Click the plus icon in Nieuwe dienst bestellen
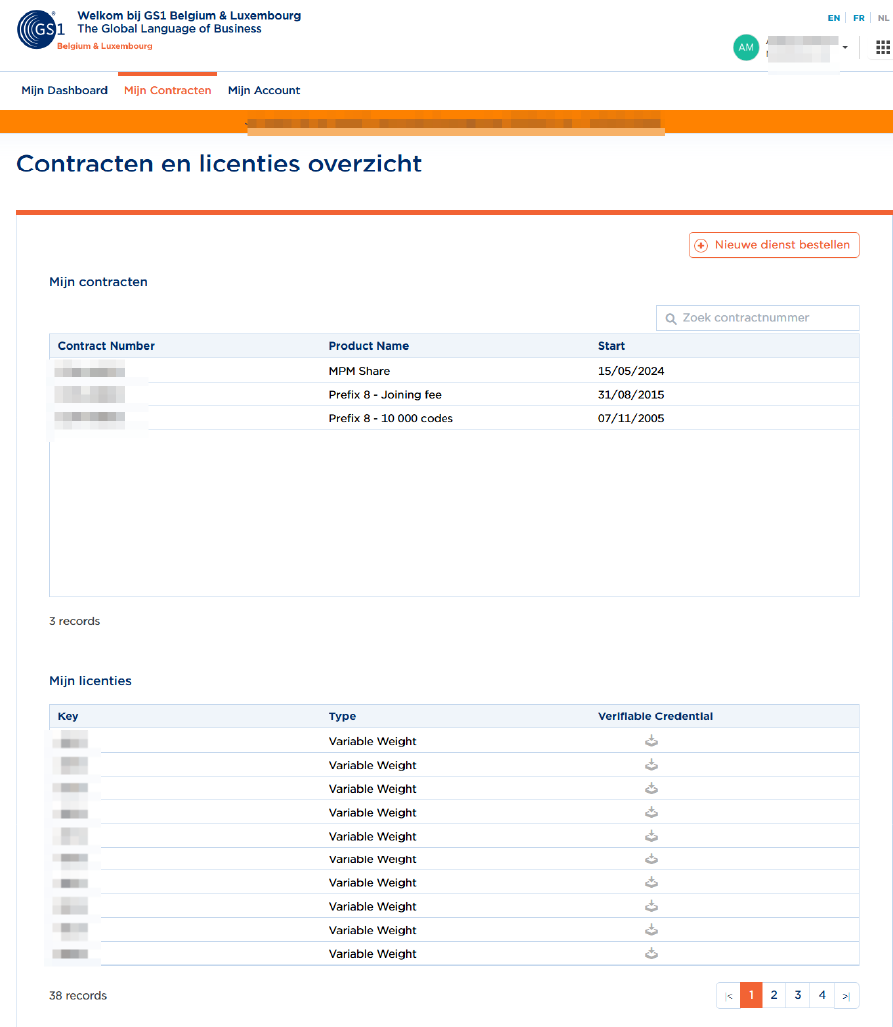Image resolution: width=893 pixels, height=1027 pixels. coord(701,246)
